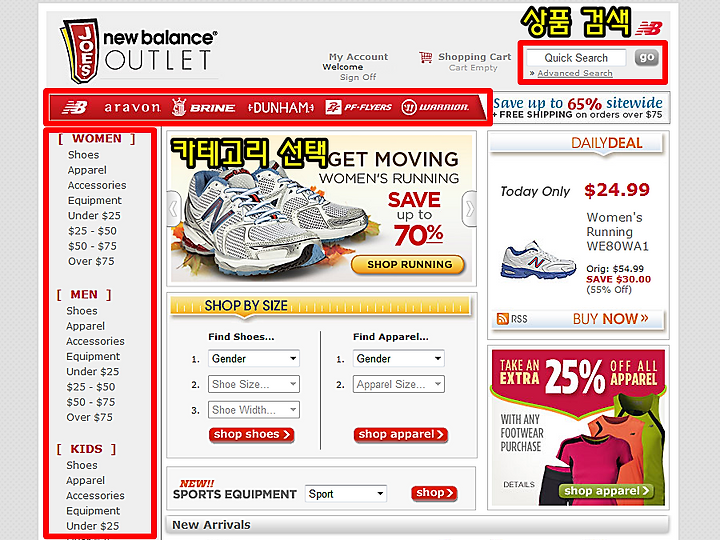This screenshot has height=540, width=720.
Task: Click the Shop Running banner button
Action: pyautogui.click(x=408, y=264)
